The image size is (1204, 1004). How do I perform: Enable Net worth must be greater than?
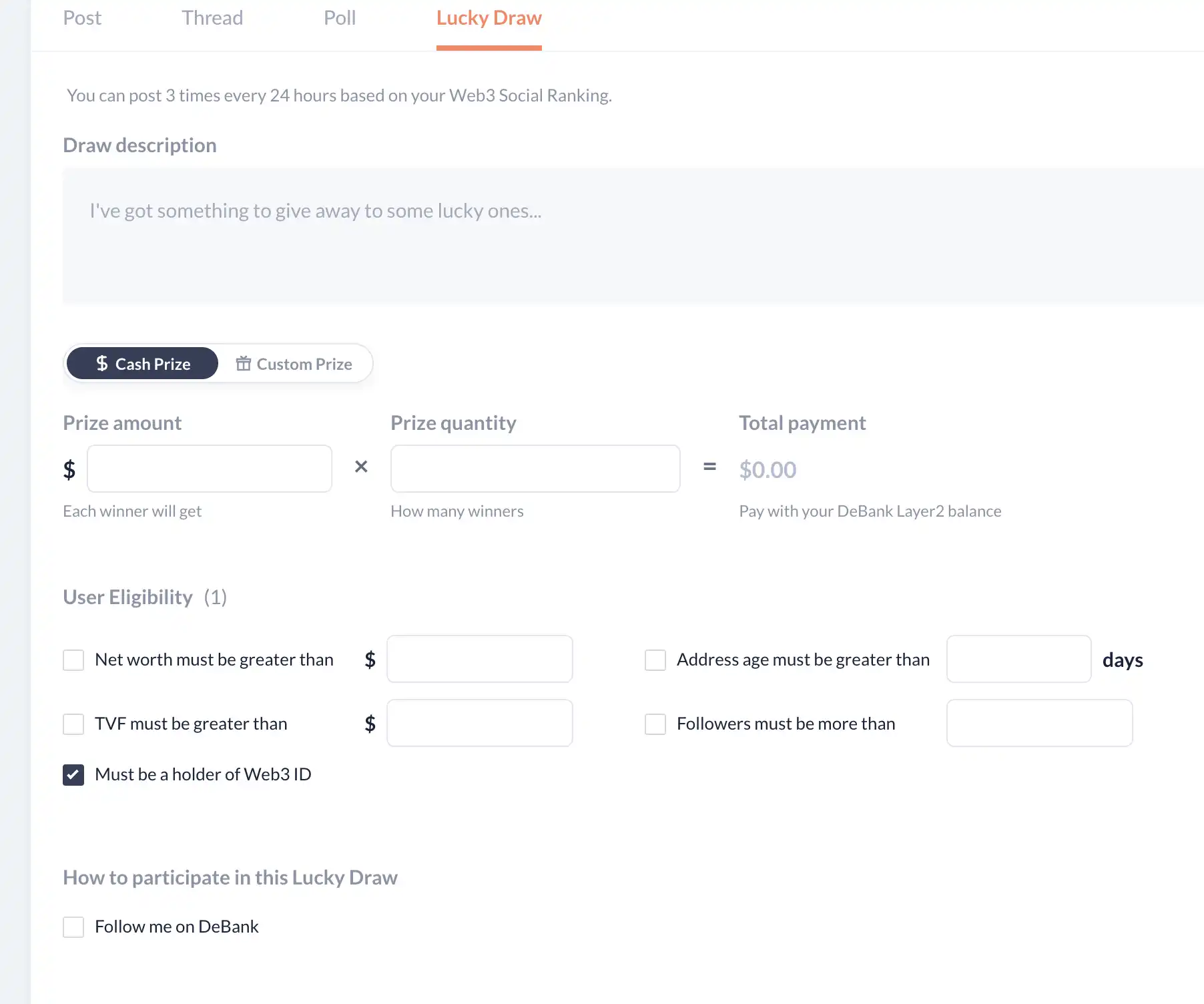(x=73, y=660)
